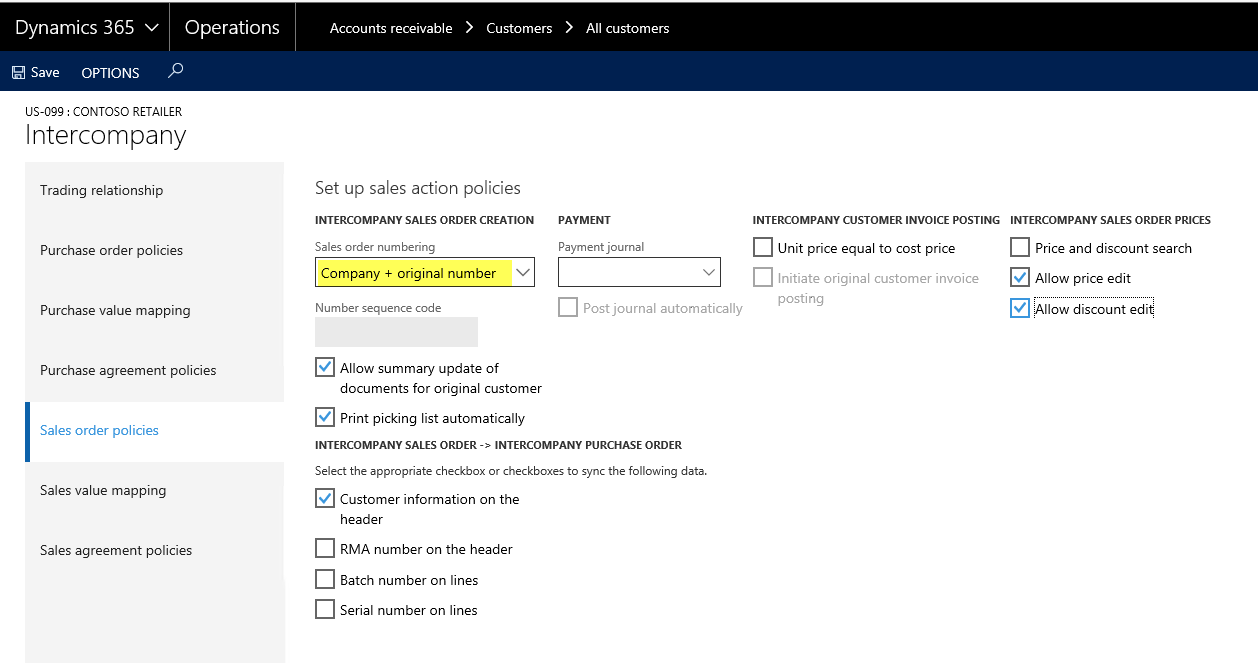Click the search magnifier icon
Screen dimensions: 1258x663
point(176,71)
